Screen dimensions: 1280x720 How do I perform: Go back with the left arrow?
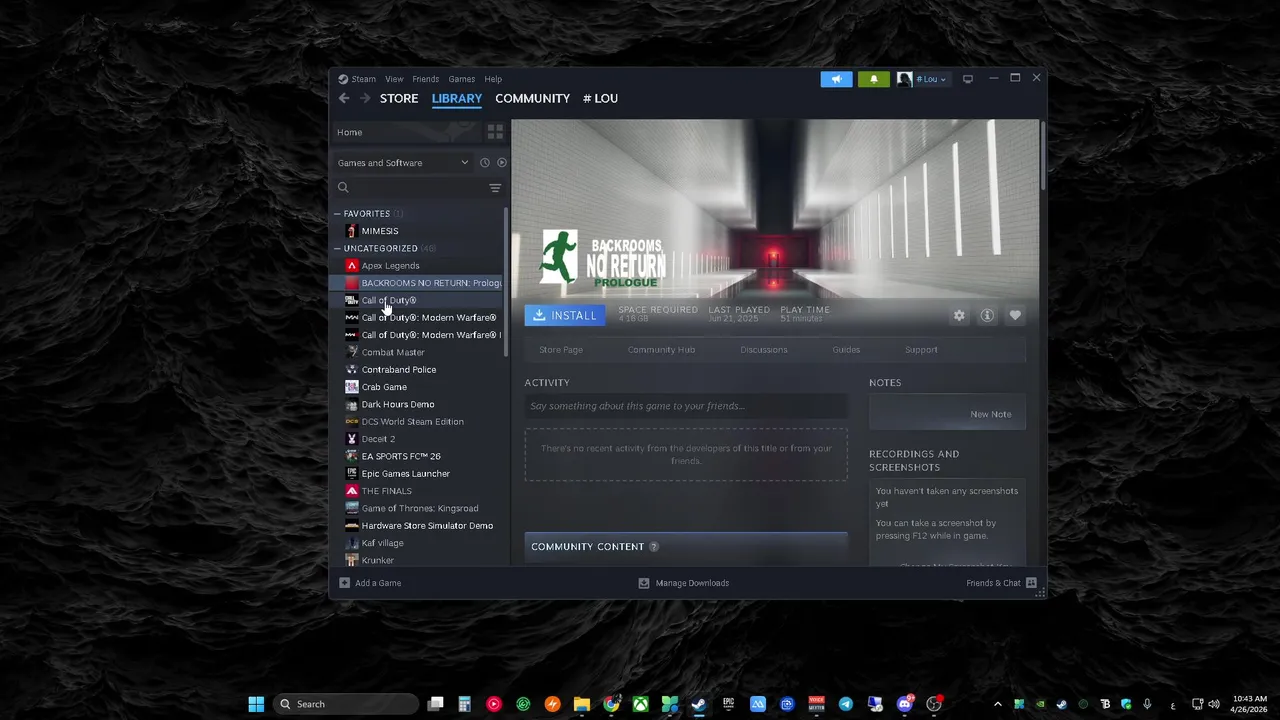344,98
